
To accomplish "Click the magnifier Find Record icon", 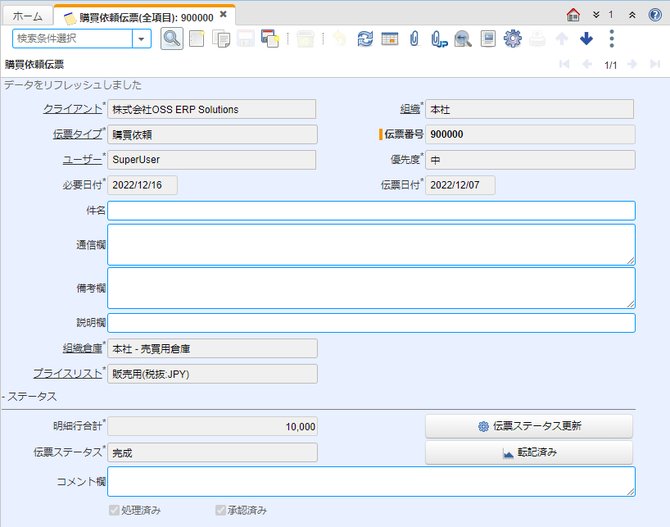I will coord(172,39).
